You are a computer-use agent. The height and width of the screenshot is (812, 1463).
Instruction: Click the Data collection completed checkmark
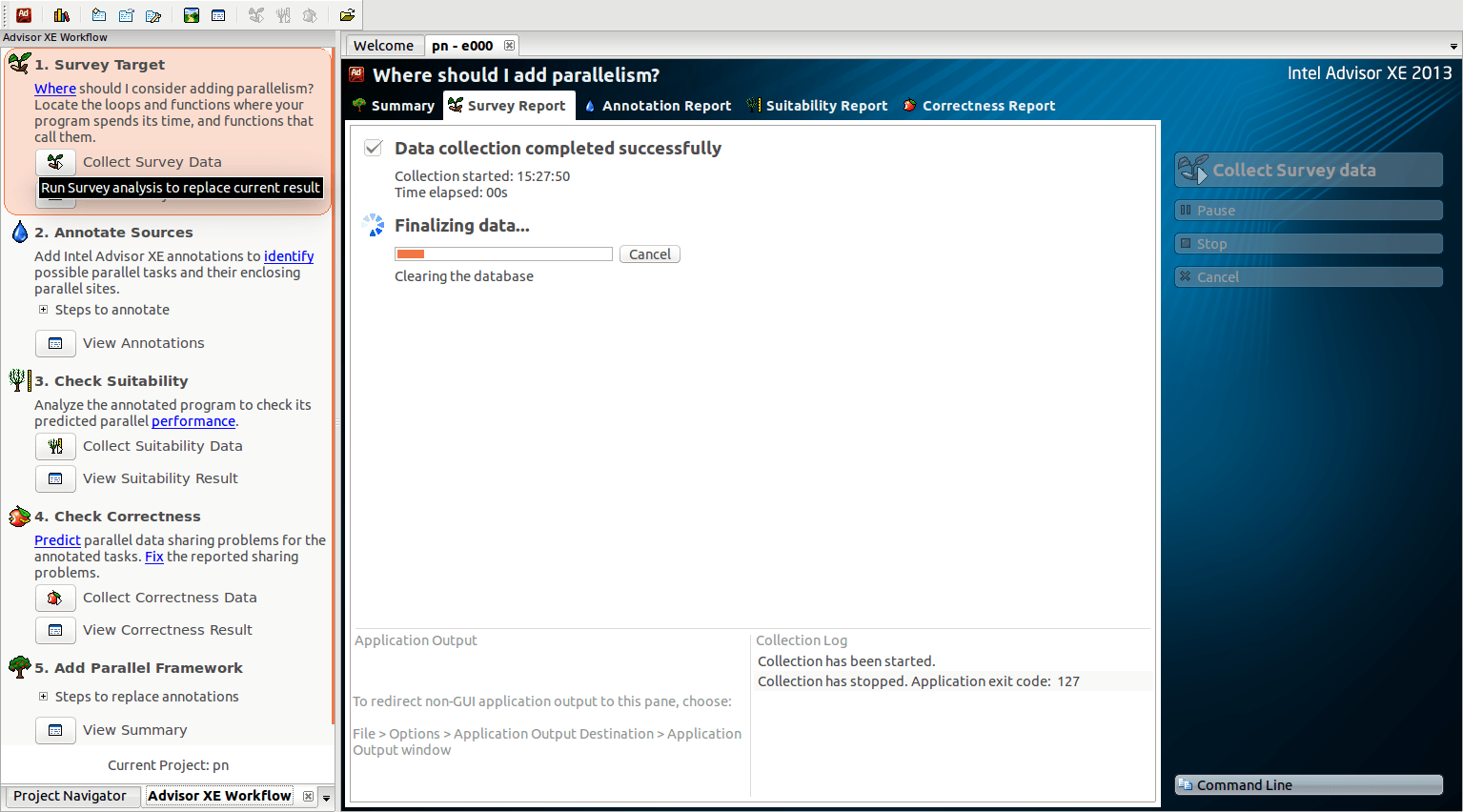click(374, 148)
